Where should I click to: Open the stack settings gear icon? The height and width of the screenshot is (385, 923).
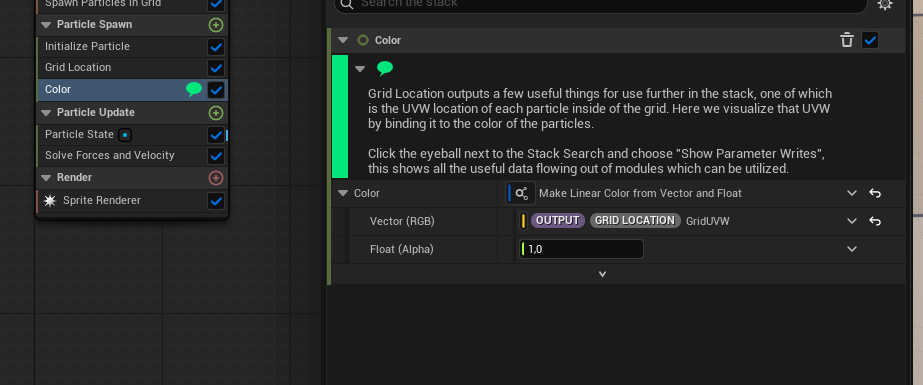[885, 4]
